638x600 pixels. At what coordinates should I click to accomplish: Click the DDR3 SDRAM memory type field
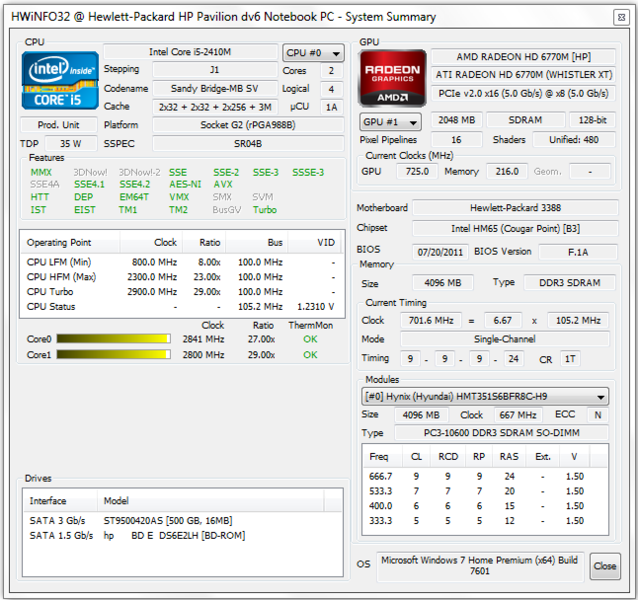[570, 283]
